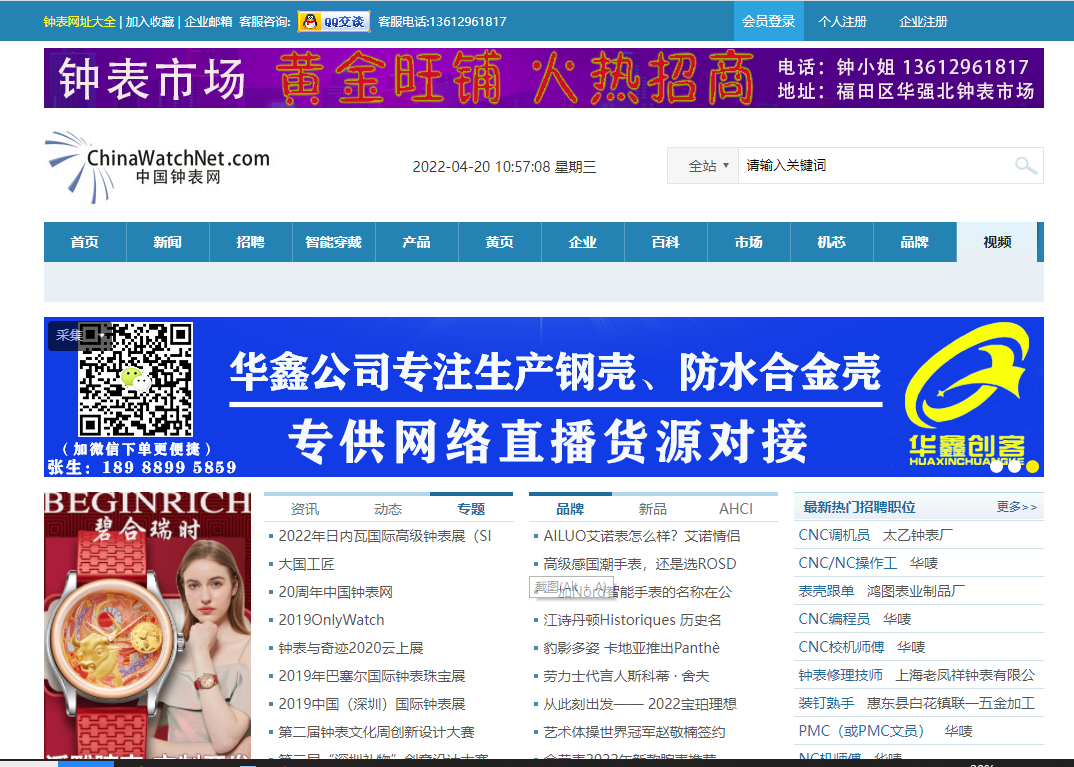
Task: Open the 钟表网址大全 link
Action: click(79, 21)
